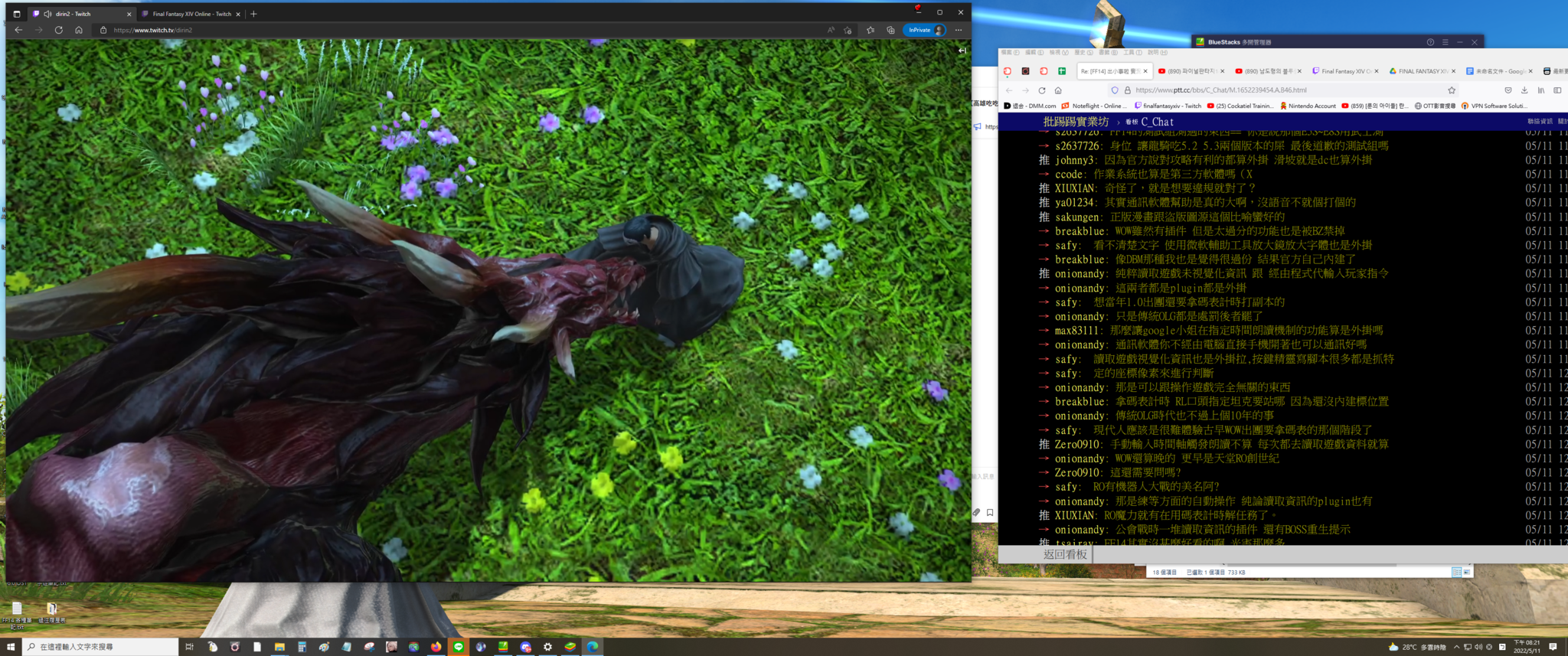This screenshot has height=656, width=1568.
Task: Toggle Edge read aloud icon
Action: coord(831,30)
